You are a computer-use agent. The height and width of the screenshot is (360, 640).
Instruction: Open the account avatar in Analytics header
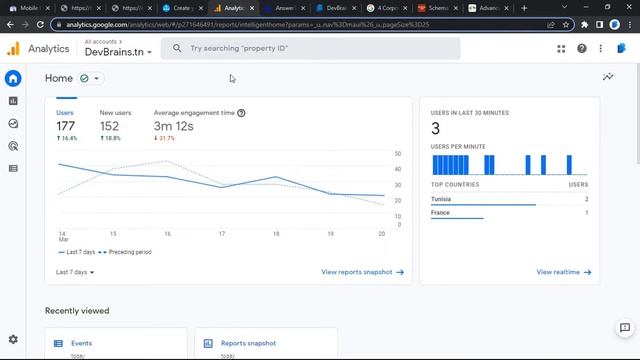click(x=621, y=48)
